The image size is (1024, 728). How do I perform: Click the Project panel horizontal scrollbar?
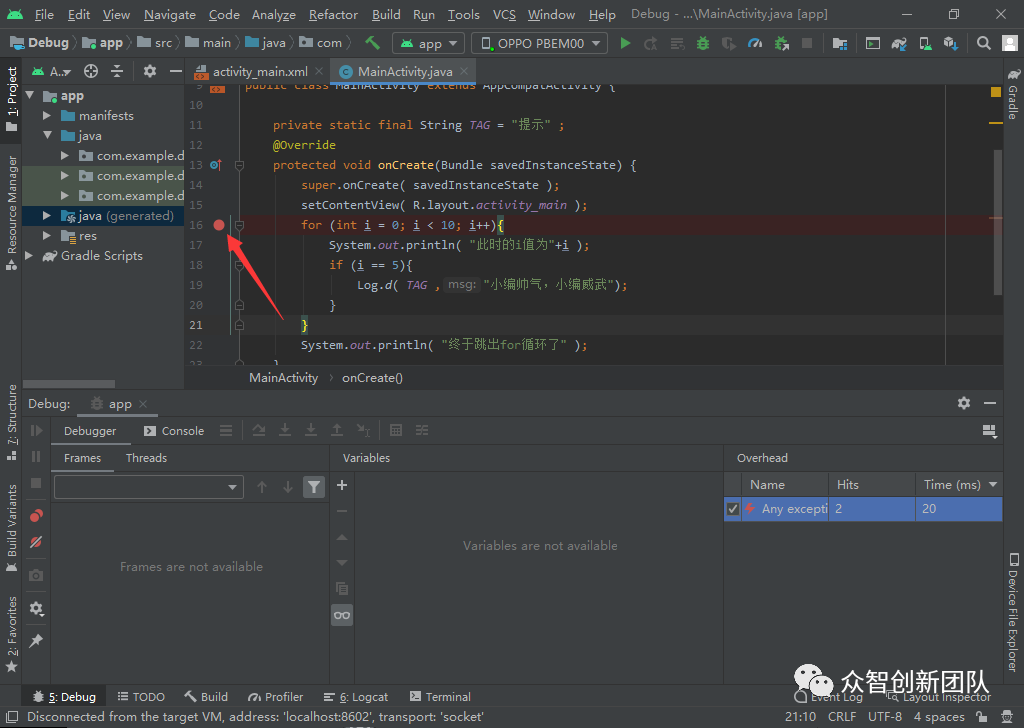coord(69,384)
